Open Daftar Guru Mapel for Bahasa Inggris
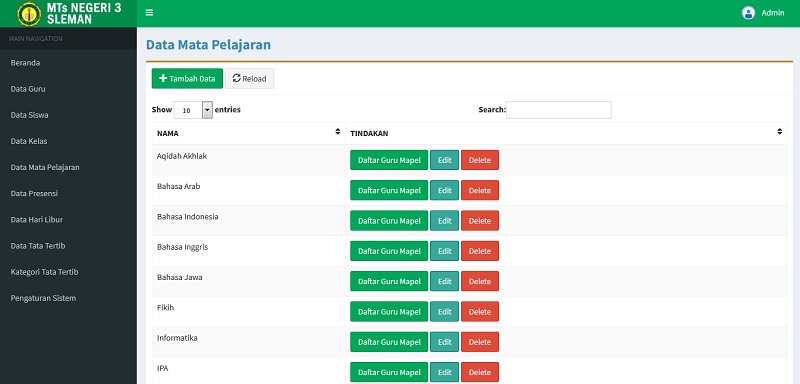 tap(389, 251)
